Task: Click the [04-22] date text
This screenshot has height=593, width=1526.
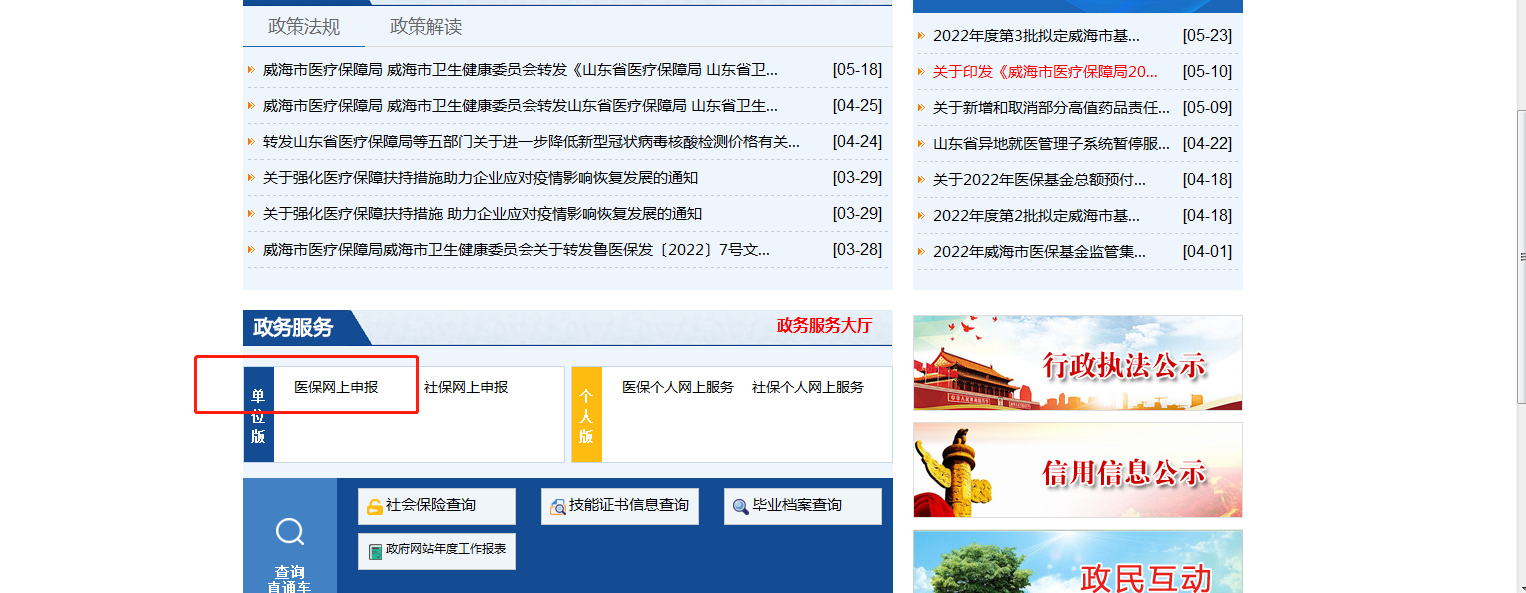Action: pos(1207,144)
